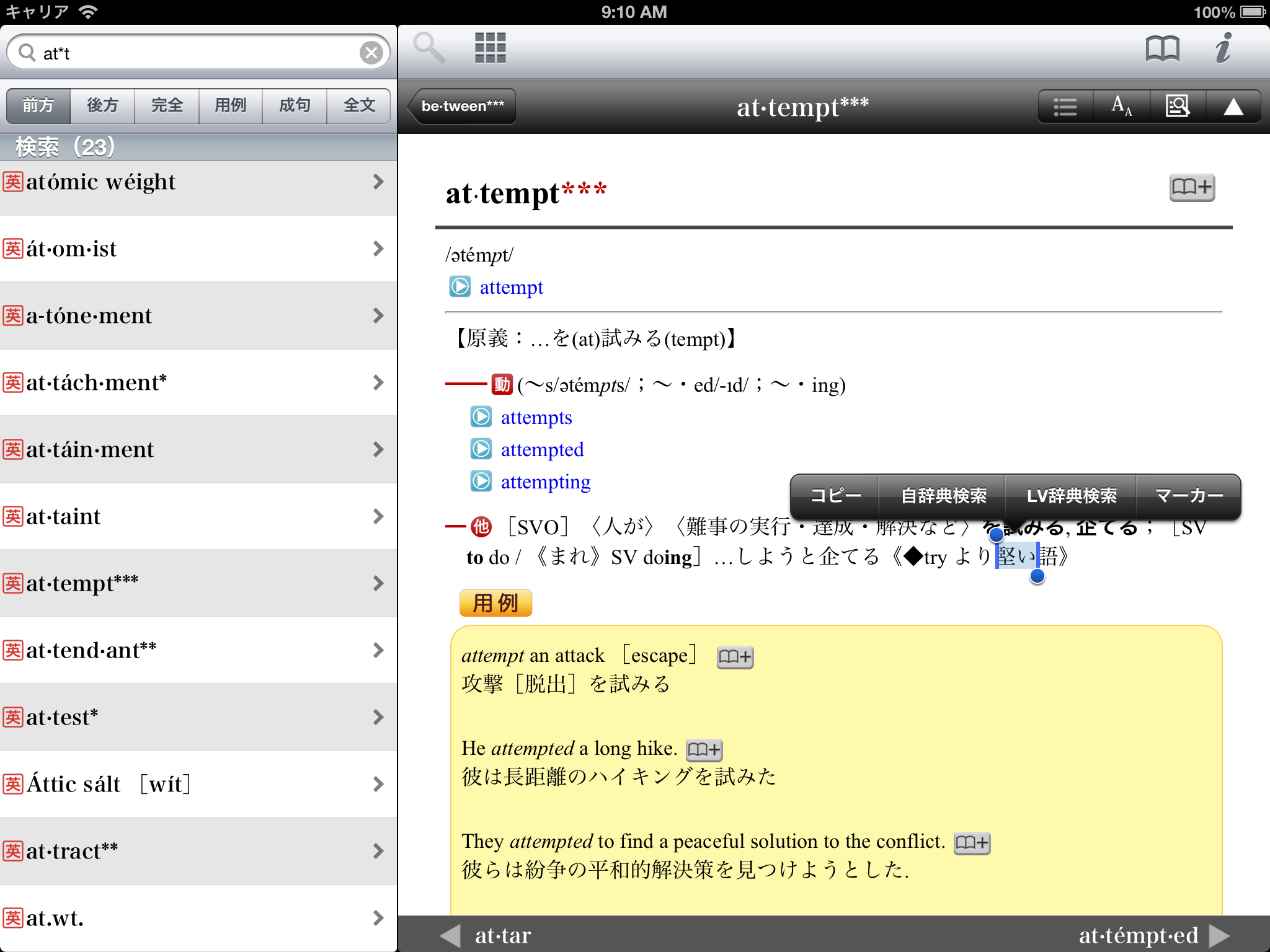Screen dimensions: 1270x952
Task: Add the attempt headword to the wordbook
Action: tap(1191, 187)
